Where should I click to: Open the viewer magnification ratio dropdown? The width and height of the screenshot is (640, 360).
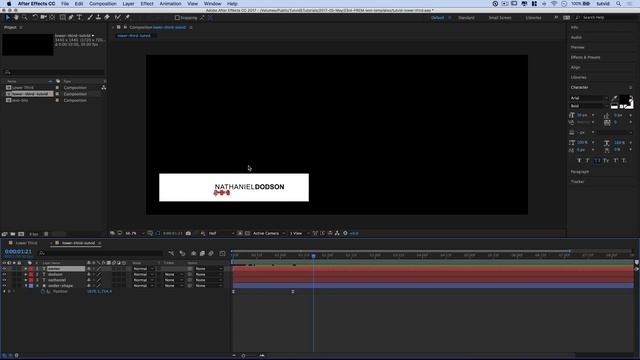pyautogui.click(x=134, y=233)
